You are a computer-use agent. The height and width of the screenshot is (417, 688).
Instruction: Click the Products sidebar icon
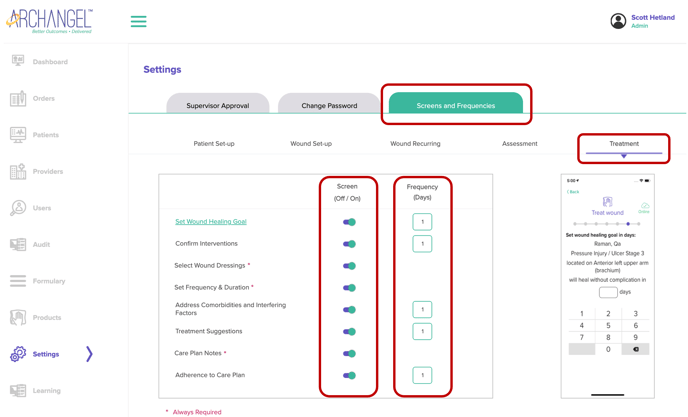18,318
